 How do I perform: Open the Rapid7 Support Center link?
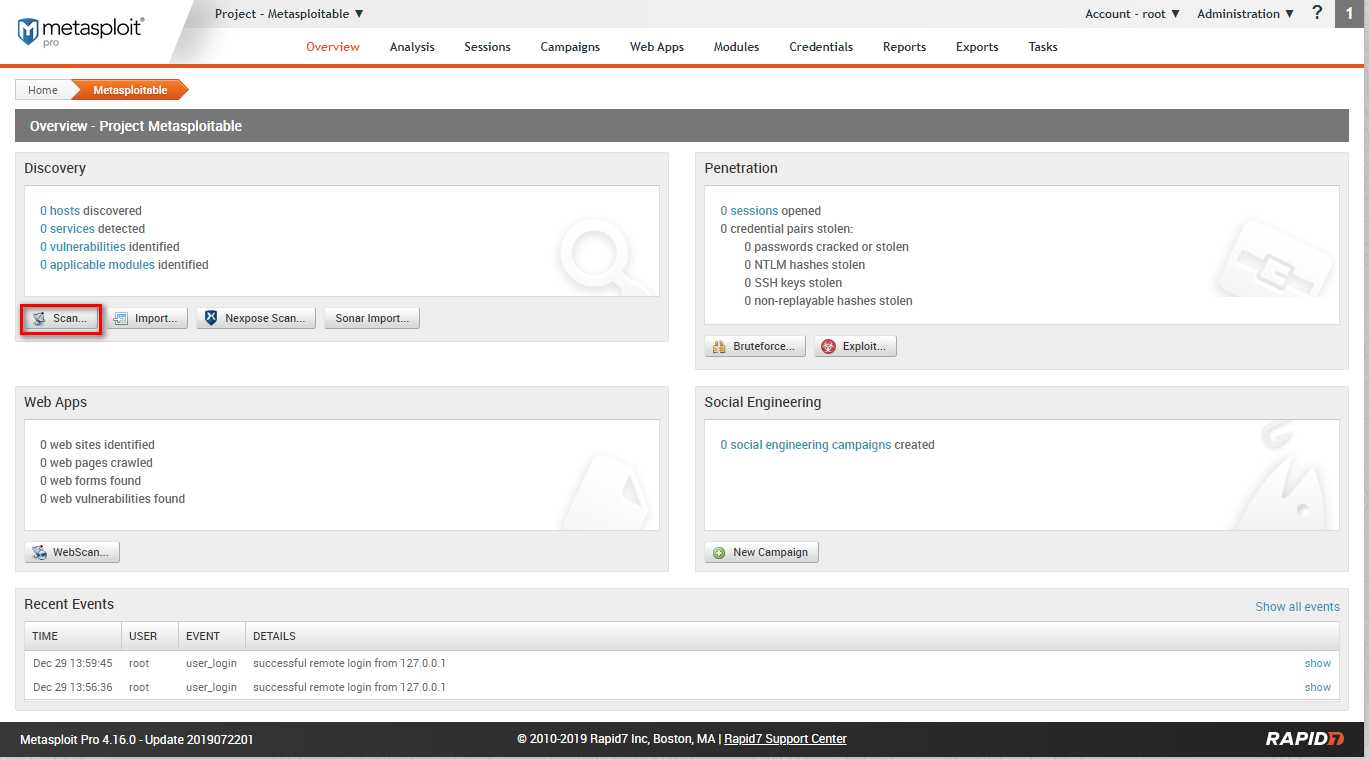785,739
